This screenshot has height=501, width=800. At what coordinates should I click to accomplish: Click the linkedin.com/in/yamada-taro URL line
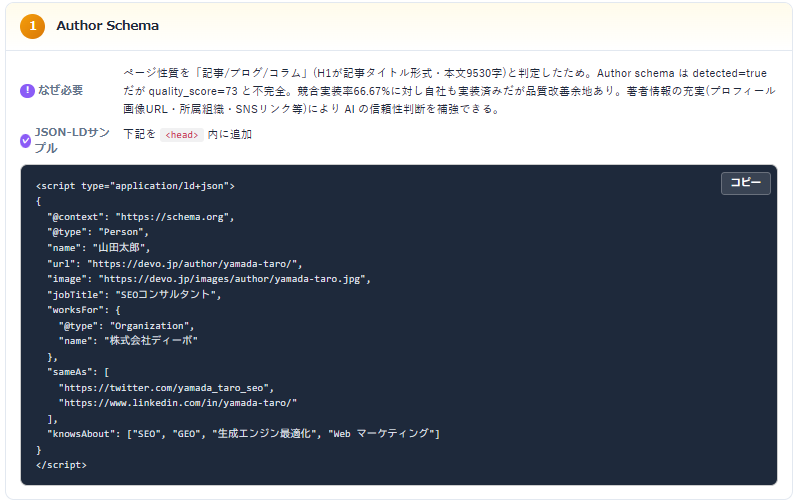click(x=178, y=403)
